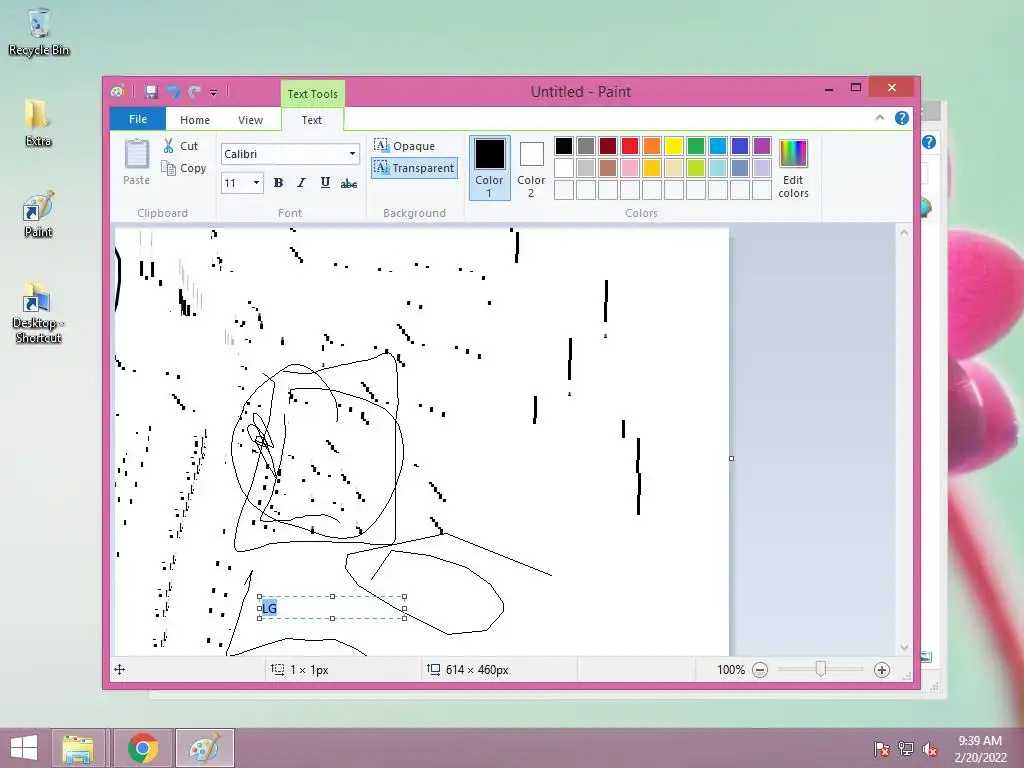The width and height of the screenshot is (1024, 768).
Task: Click the Paint taskbar button
Action: coord(204,748)
